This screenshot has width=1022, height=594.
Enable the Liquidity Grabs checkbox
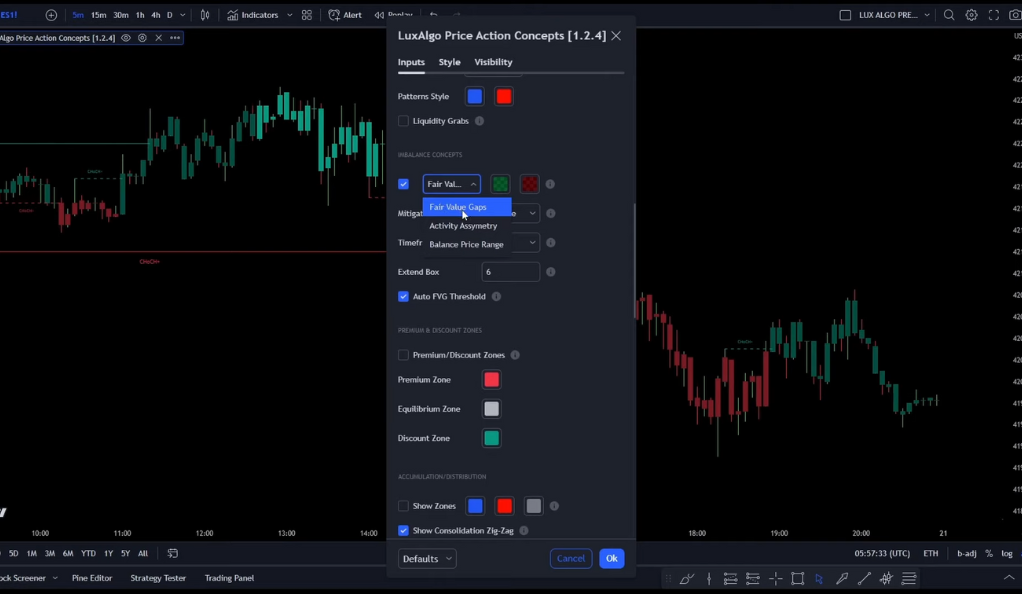coord(403,121)
